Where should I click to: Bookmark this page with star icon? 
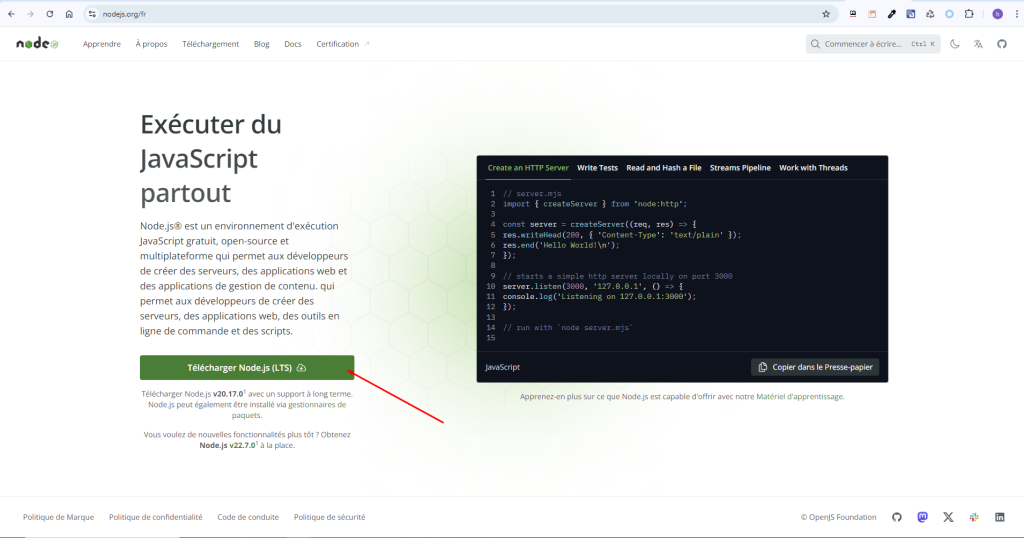tap(826, 14)
